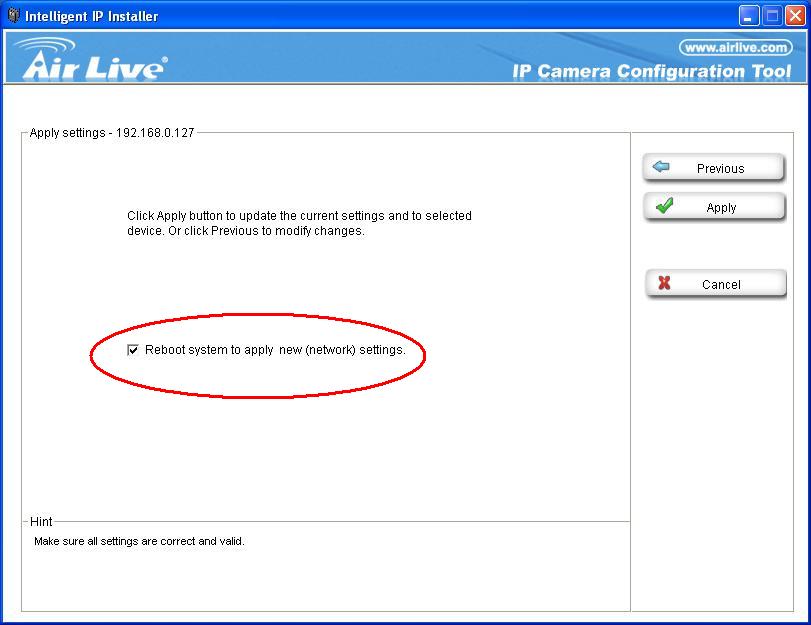Uncheck the reboot system checkbox

point(133,351)
